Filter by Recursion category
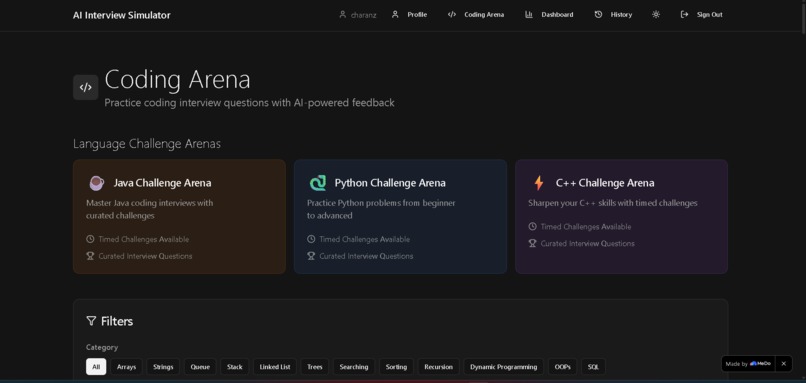The width and height of the screenshot is (806, 383). (x=438, y=367)
